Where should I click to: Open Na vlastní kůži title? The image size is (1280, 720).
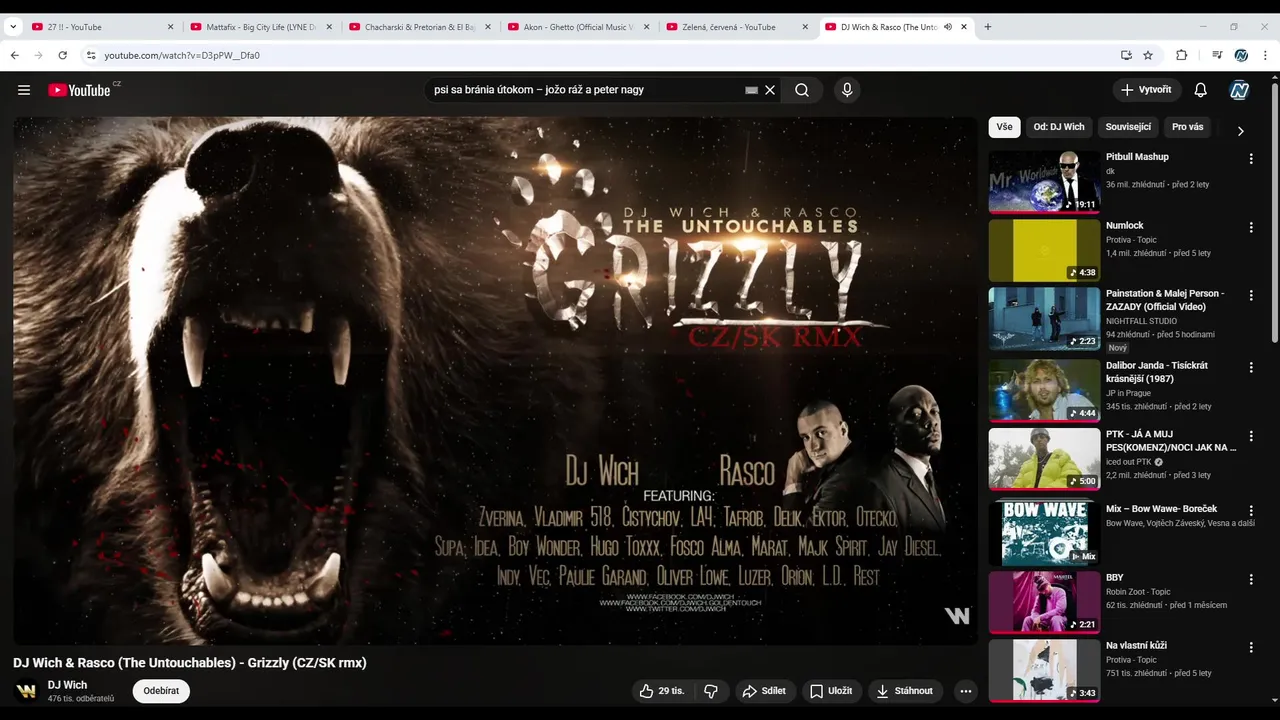point(1136,646)
